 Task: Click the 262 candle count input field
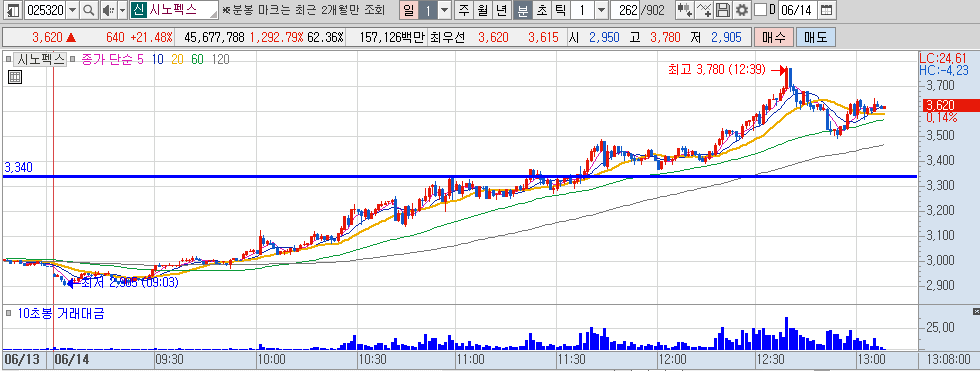pos(625,10)
